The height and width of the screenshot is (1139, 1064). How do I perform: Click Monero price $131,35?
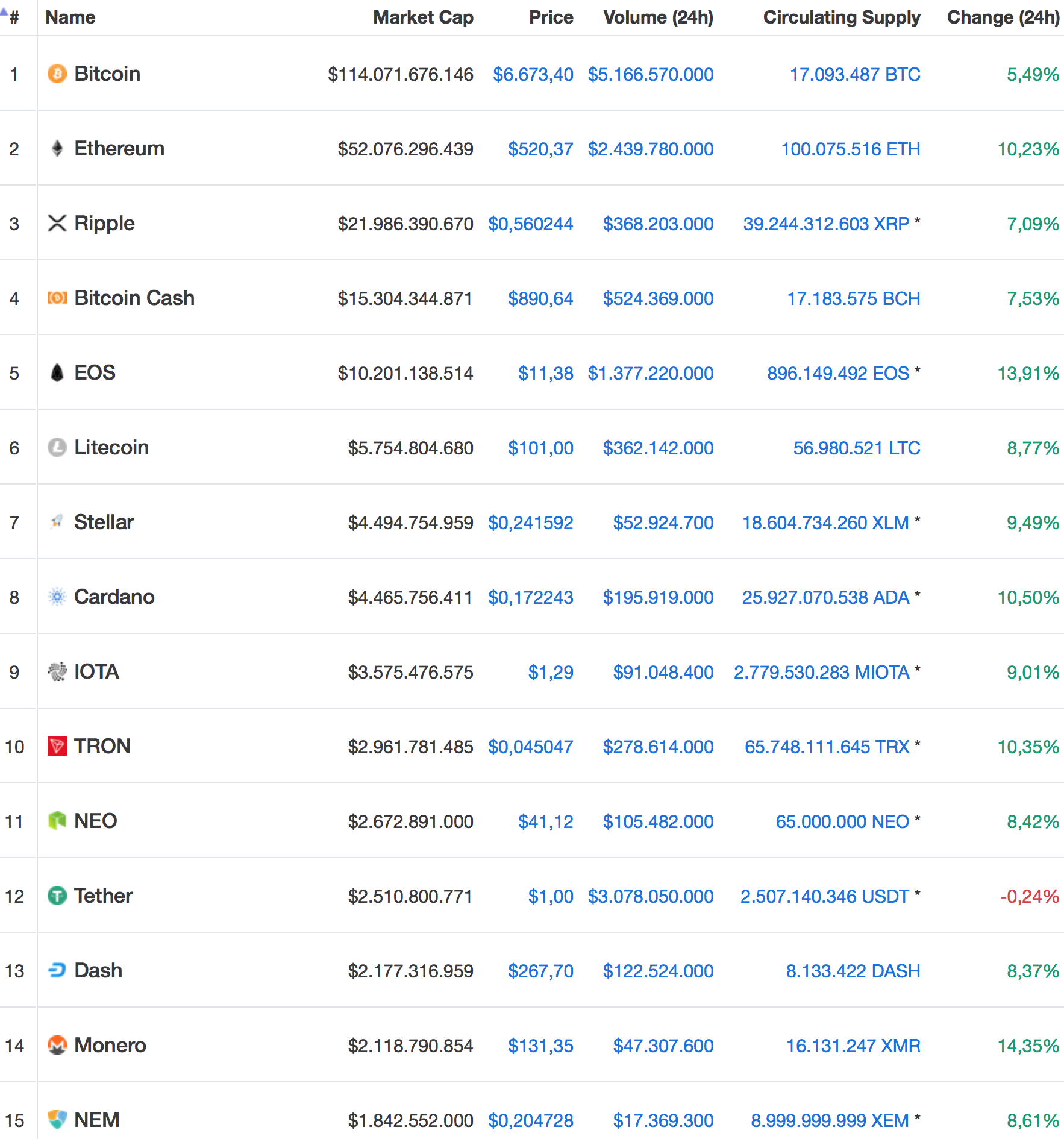pyautogui.click(x=540, y=1046)
